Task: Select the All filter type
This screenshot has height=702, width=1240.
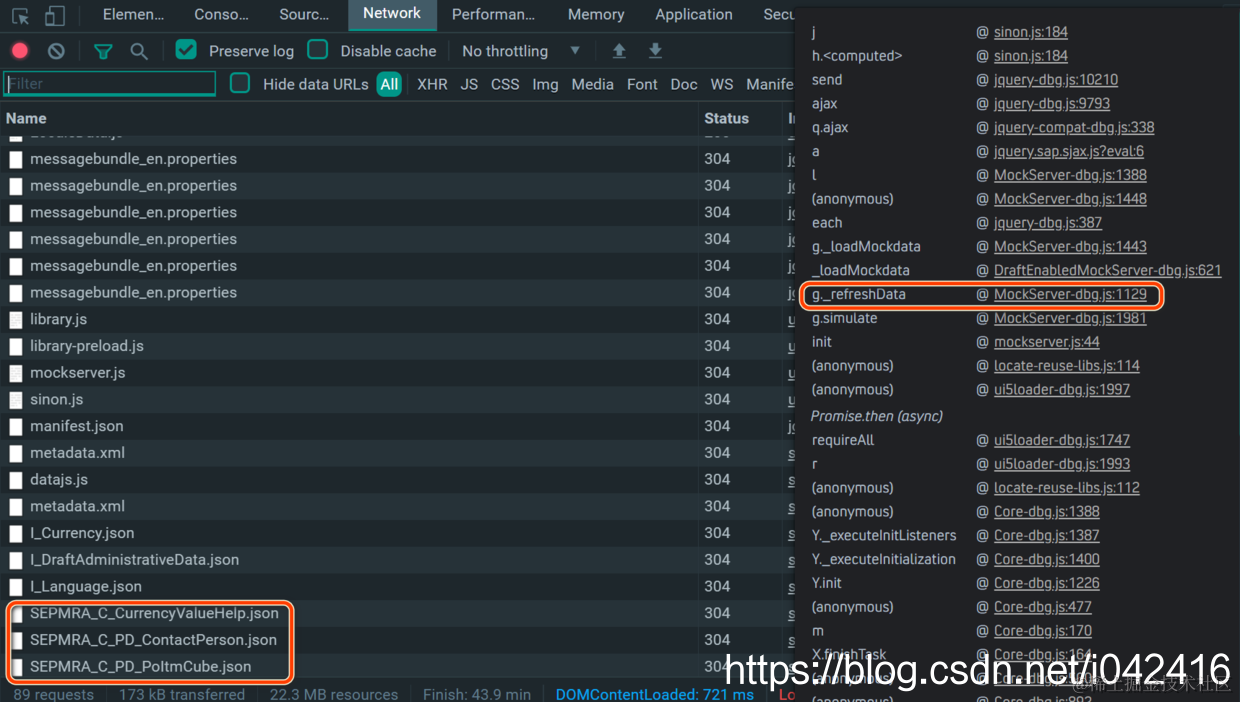Action: 389,85
